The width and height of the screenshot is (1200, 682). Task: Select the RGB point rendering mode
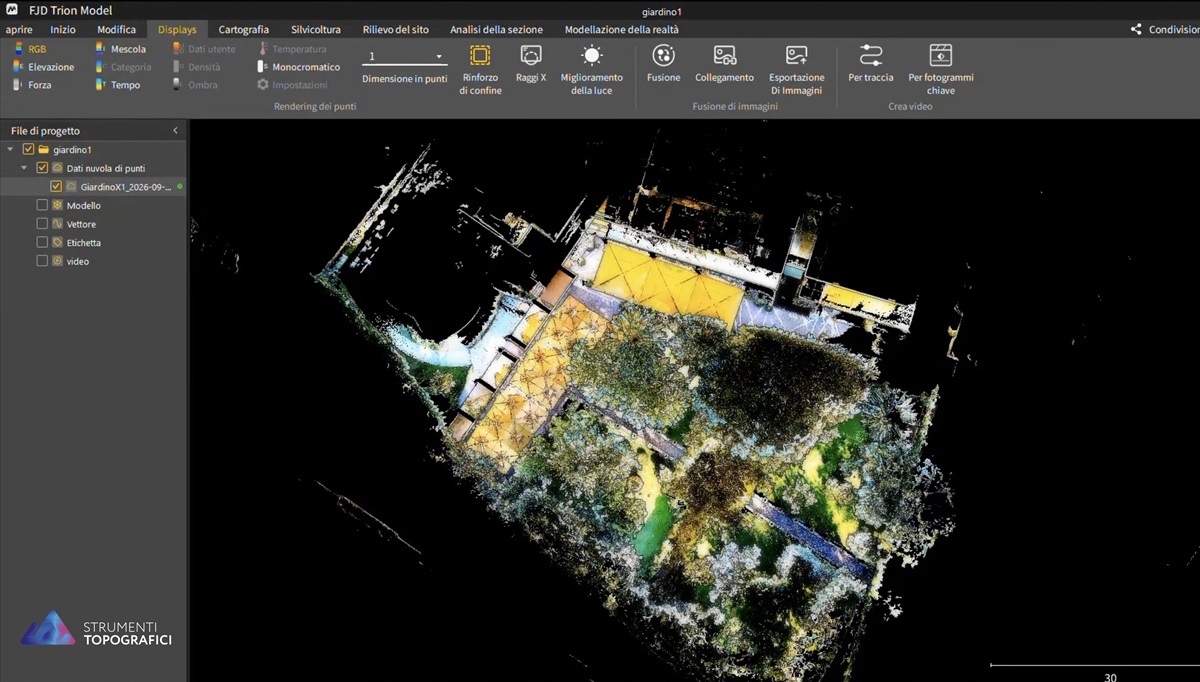pyautogui.click(x=30, y=49)
